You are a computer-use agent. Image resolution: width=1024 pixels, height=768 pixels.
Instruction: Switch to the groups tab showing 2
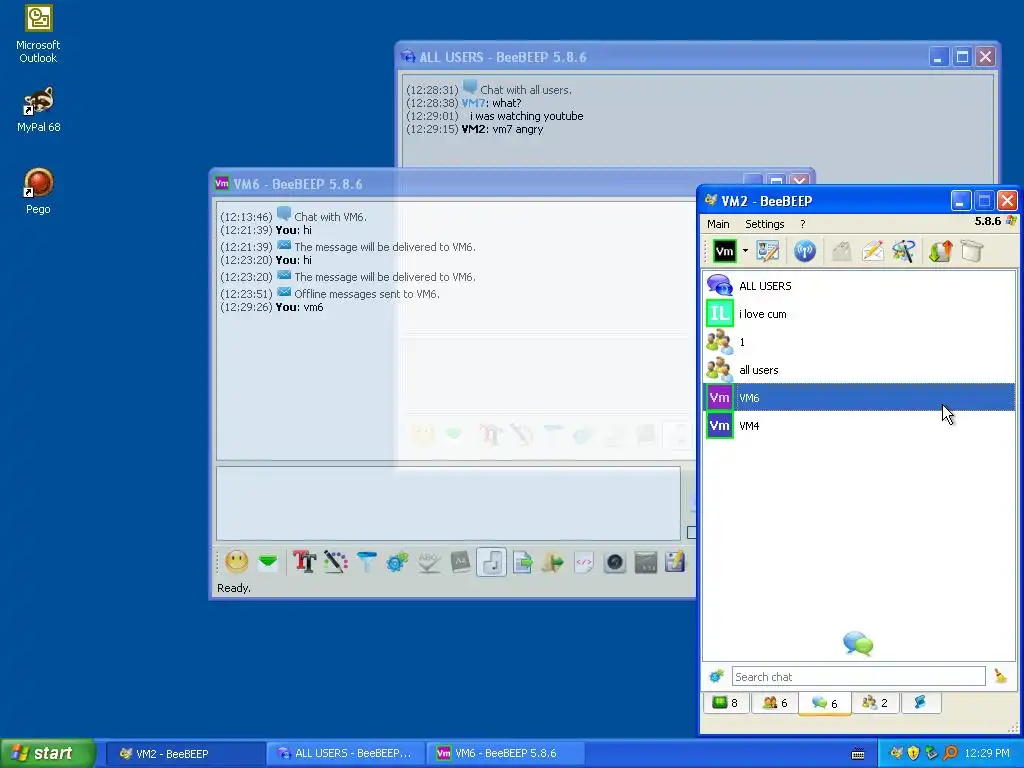coord(874,703)
